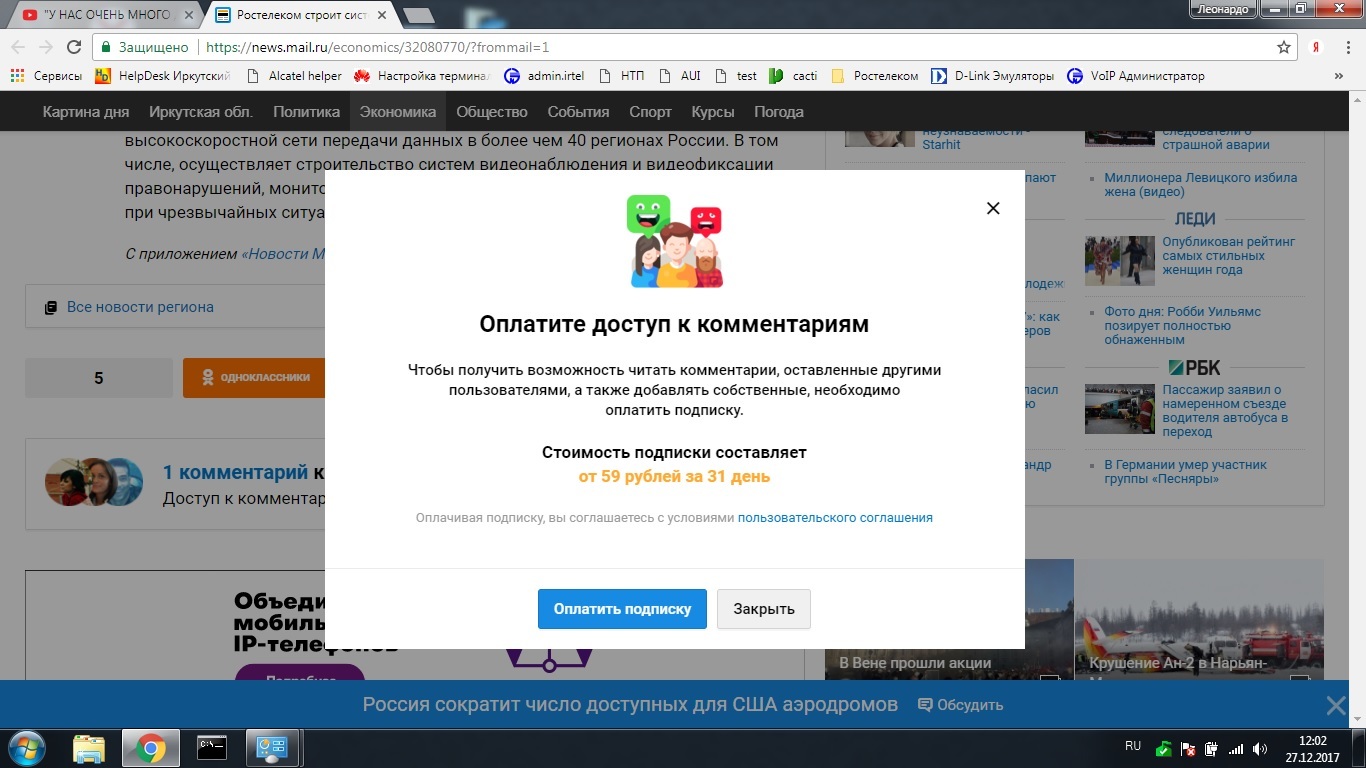Open the 'Alcatel helper' bookmark
This screenshot has height=768, width=1366.
point(293,75)
